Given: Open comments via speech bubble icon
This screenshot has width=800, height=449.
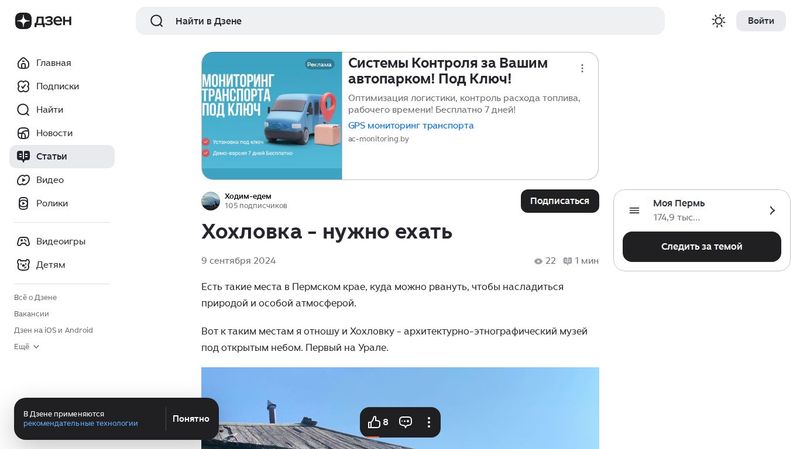Looking at the screenshot, I should (406, 422).
